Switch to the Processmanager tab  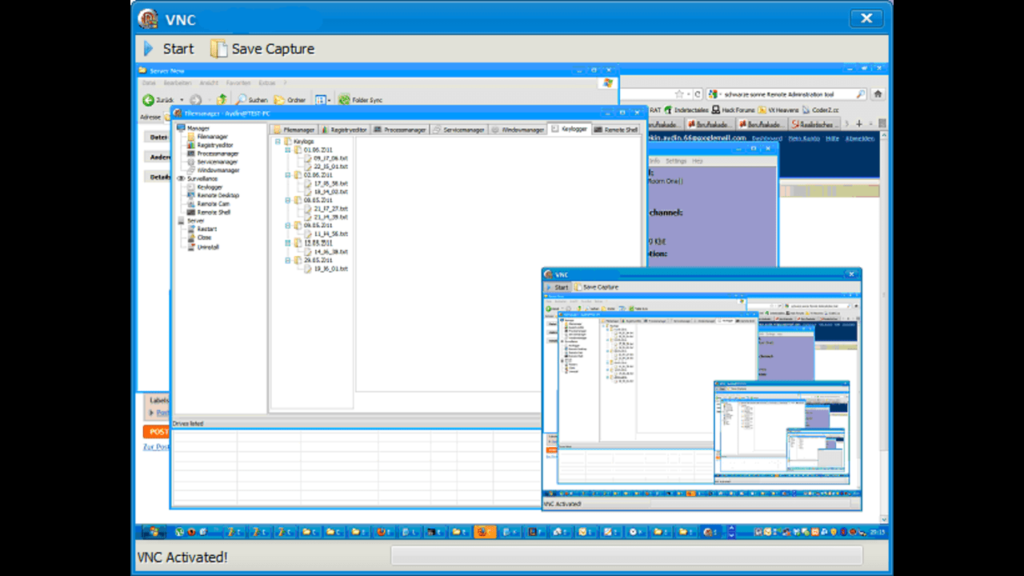[x=400, y=129]
